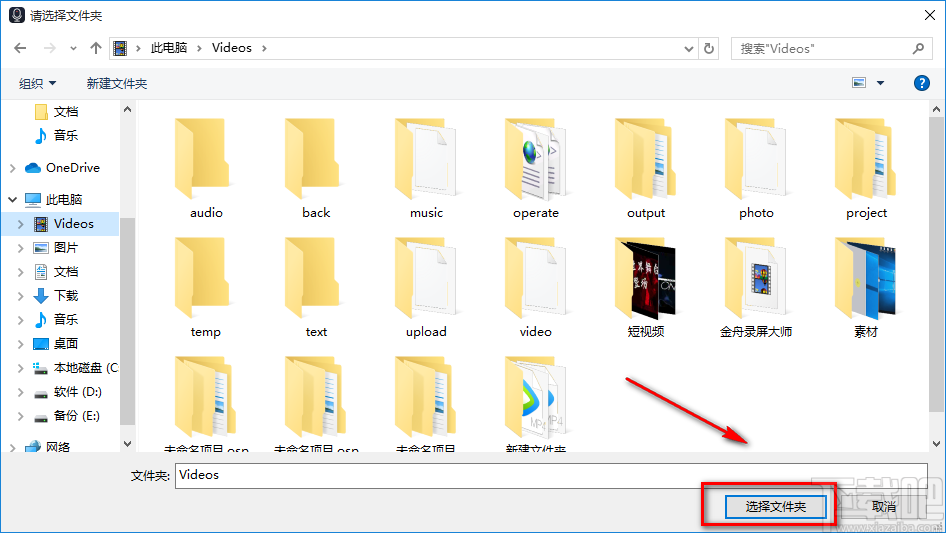Open the 金舟录屏大师 folder
This screenshot has height=533, width=946.
pos(756,287)
